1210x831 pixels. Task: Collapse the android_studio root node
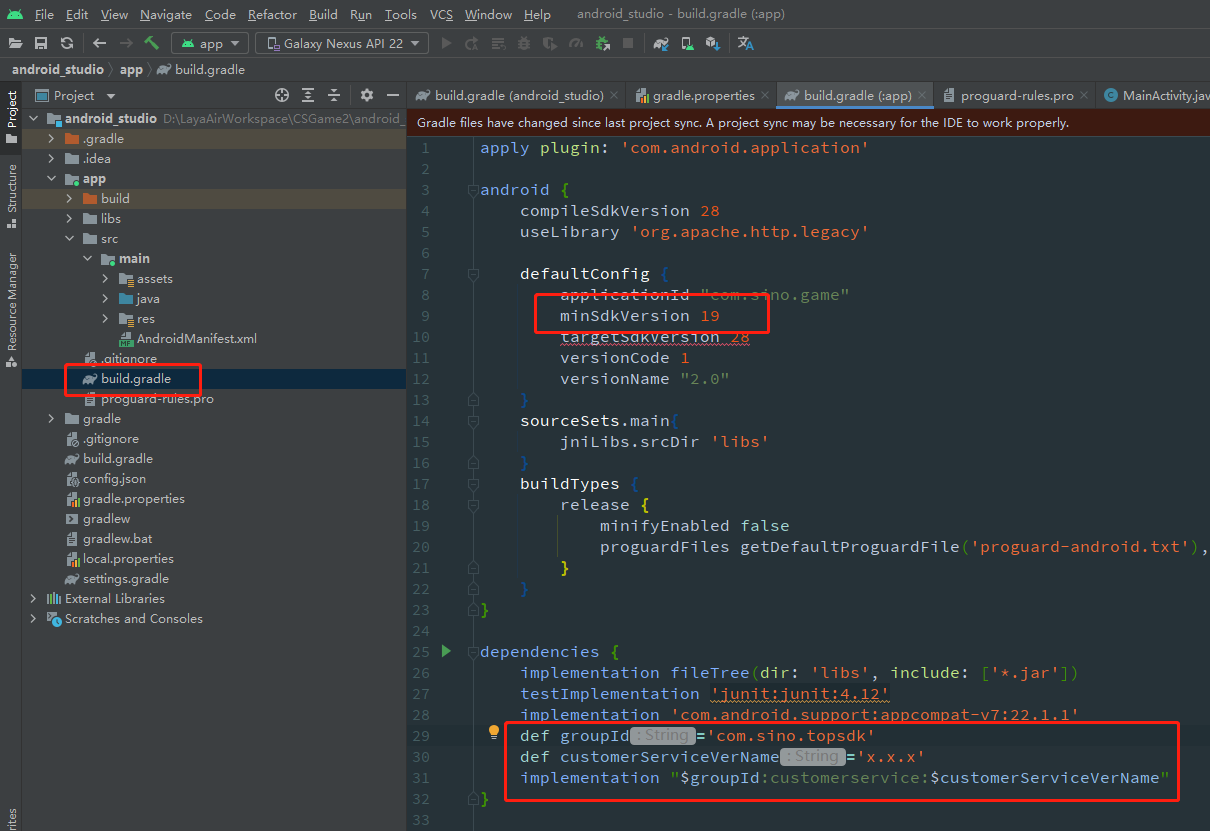point(33,118)
